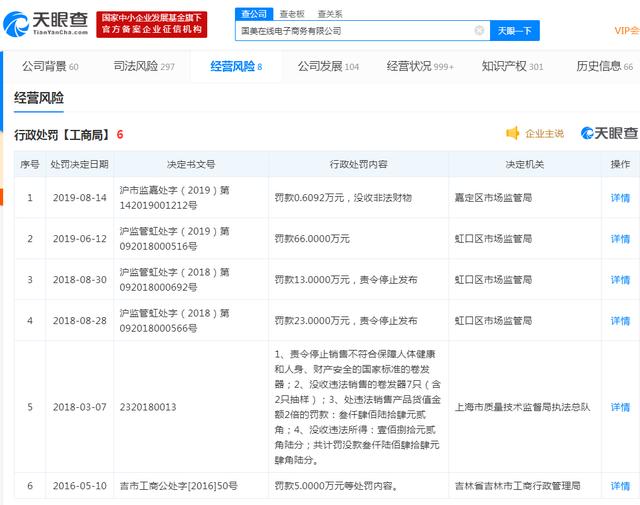The width and height of the screenshot is (640, 505).
Task: Click the date 2019-08-14 cell
Action: (x=80, y=198)
